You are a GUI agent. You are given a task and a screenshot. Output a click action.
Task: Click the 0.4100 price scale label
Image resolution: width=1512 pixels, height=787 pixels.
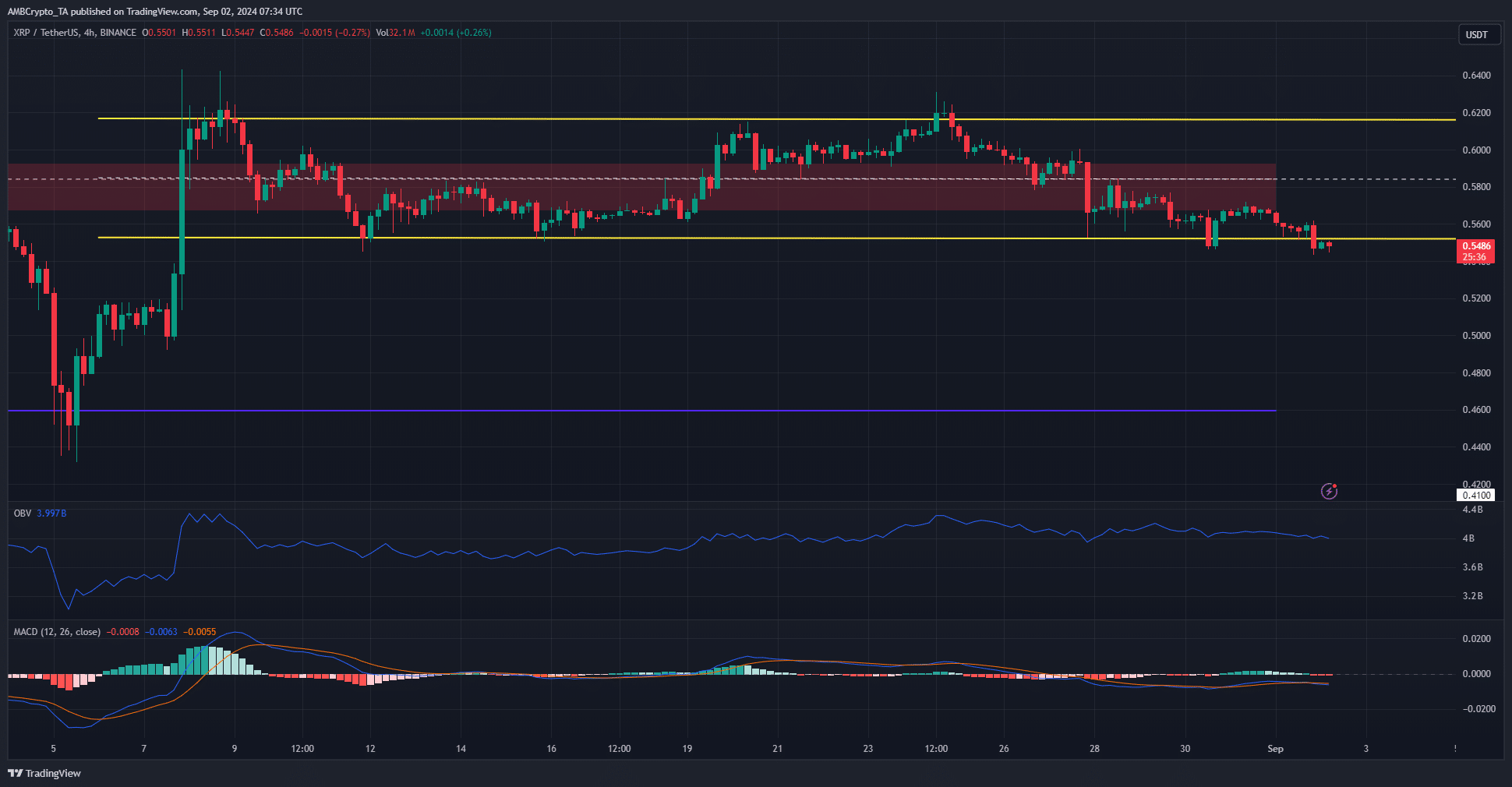point(1476,495)
